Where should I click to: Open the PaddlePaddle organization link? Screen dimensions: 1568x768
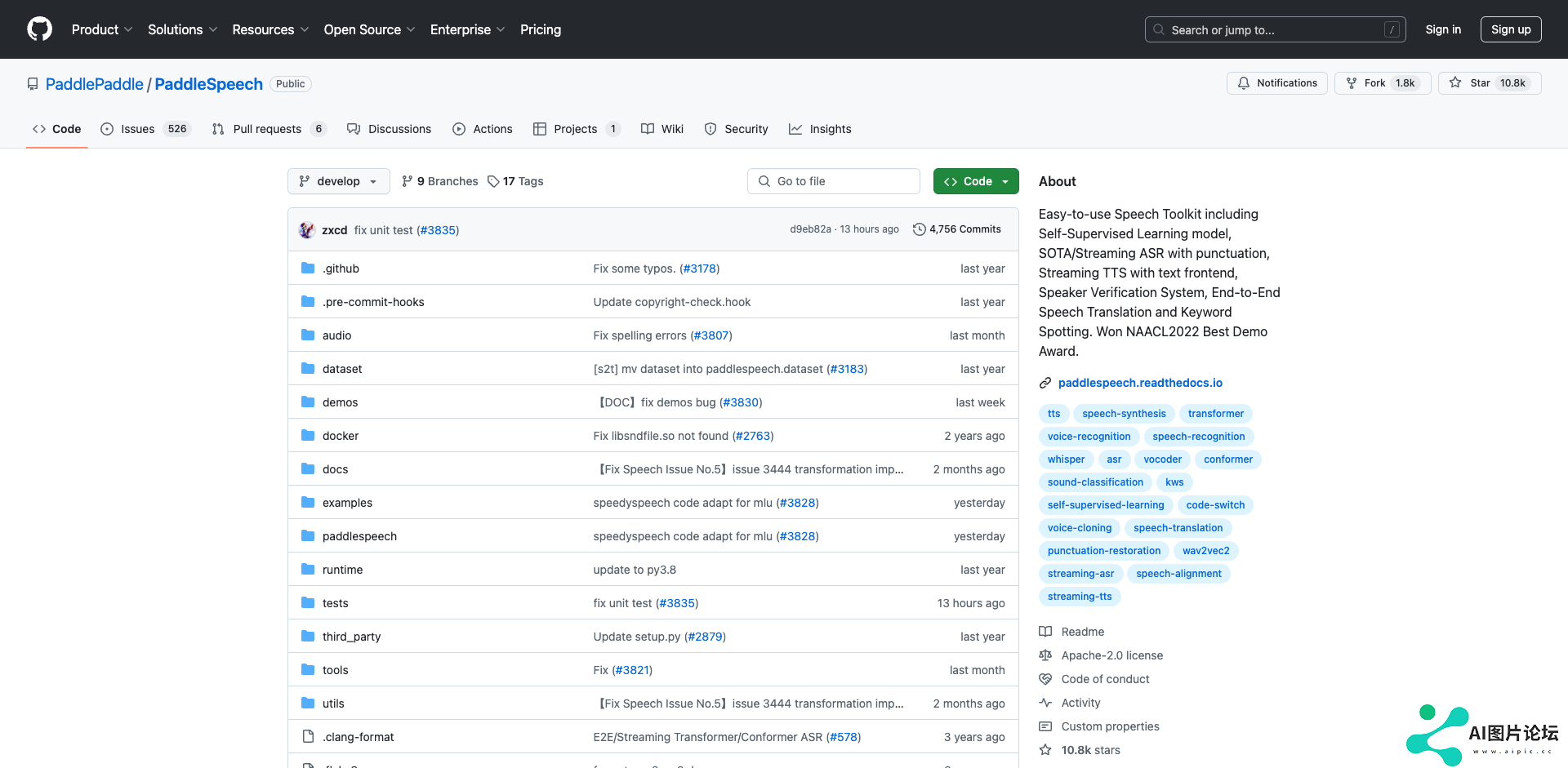point(95,84)
